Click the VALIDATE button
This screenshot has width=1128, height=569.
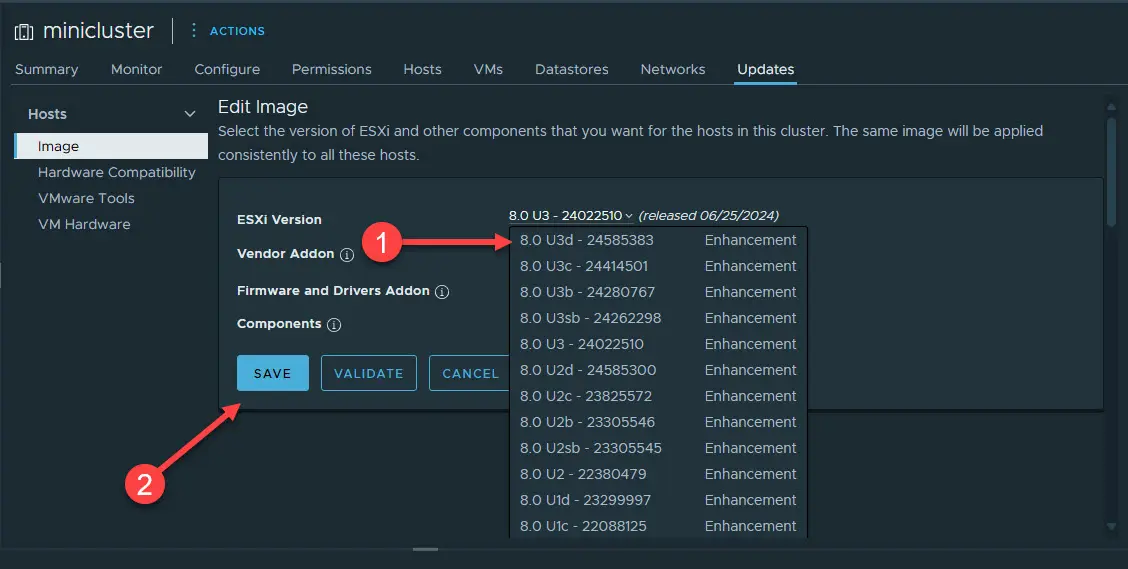tap(368, 373)
